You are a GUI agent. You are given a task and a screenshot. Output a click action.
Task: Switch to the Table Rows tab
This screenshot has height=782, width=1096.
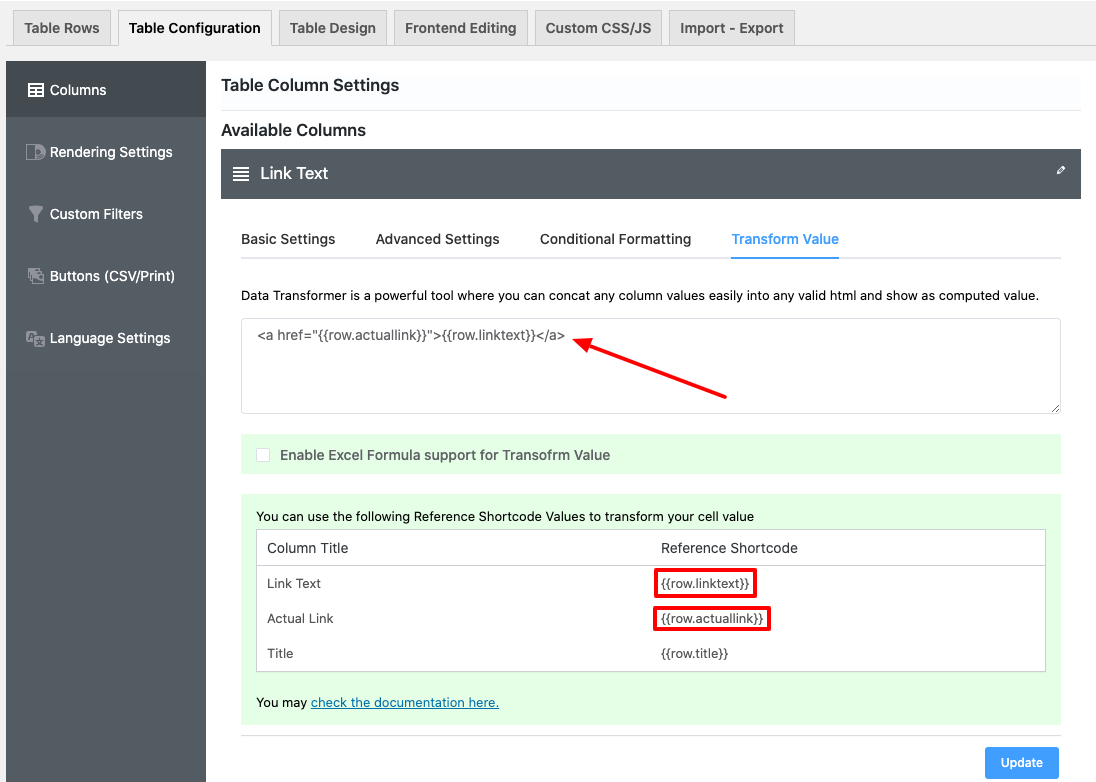pos(61,27)
